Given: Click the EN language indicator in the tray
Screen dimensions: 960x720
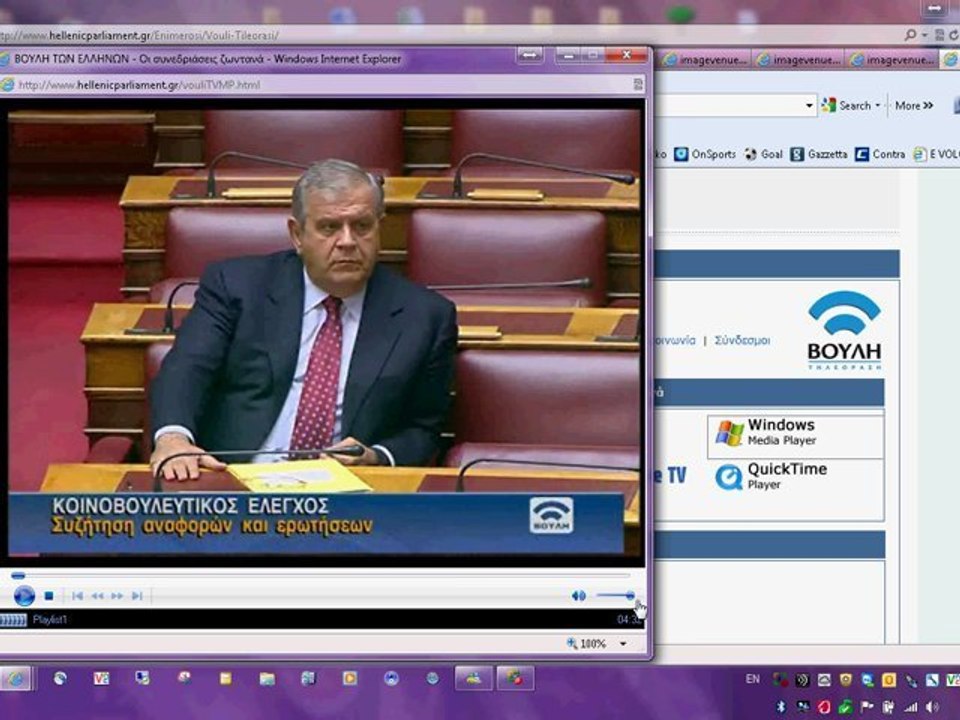Looking at the screenshot, I should click(752, 679).
